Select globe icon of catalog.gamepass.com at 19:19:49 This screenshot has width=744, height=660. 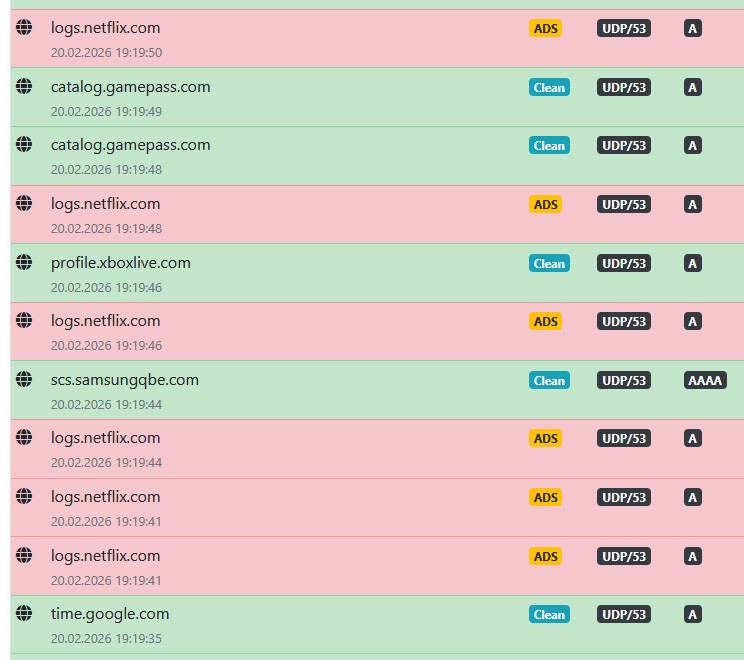[24, 86]
